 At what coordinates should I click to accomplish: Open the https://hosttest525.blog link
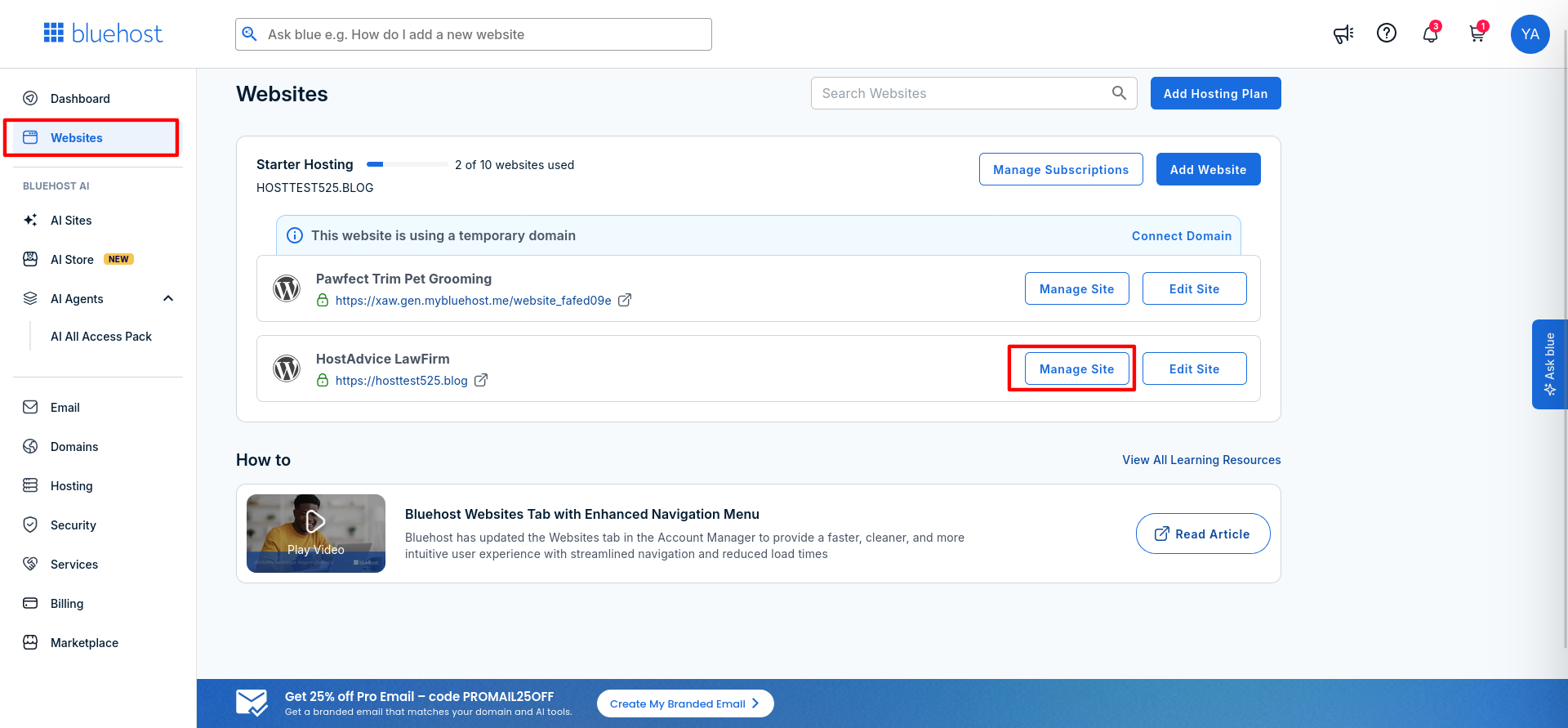401,380
